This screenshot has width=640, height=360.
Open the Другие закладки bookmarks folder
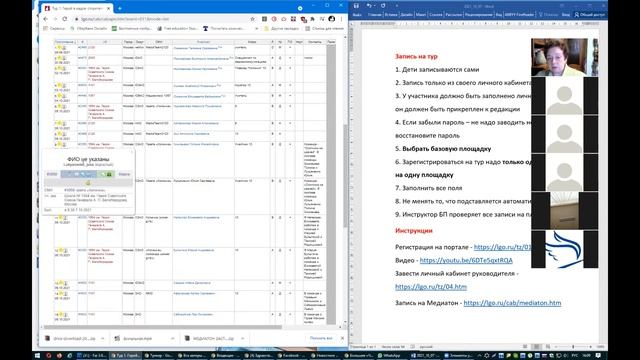coord(282,29)
